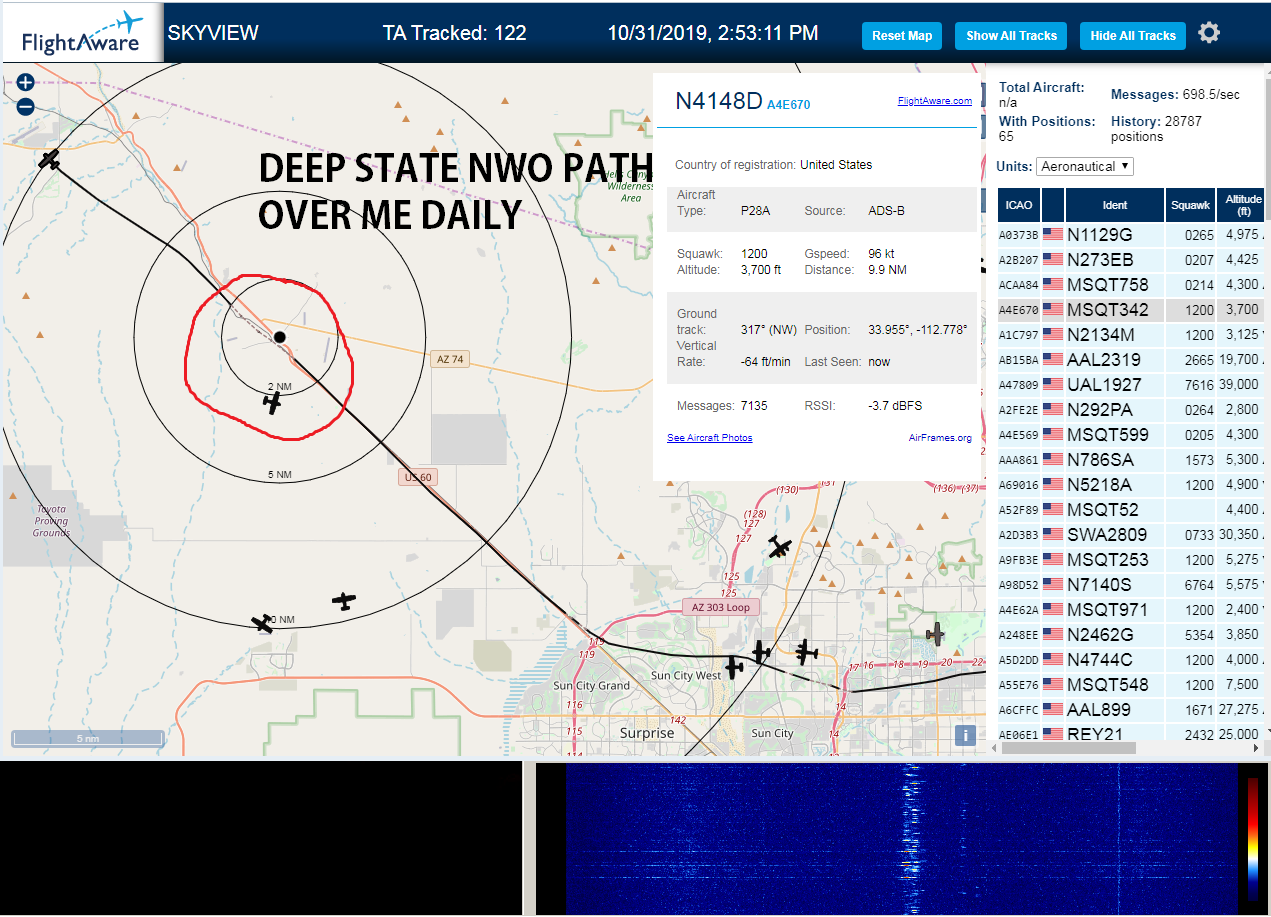Select the N2462G row
1271x917 pixels.
coord(1131,634)
